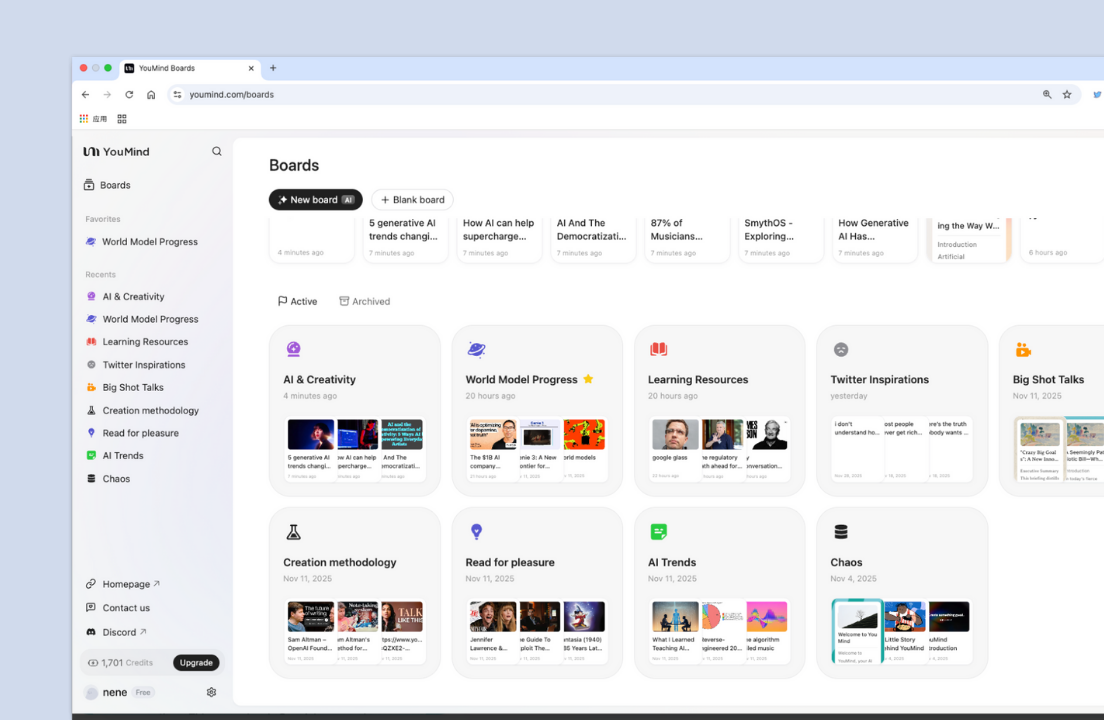Image resolution: width=1104 pixels, height=720 pixels.
Task: Bookmark page with the browser star icon
Action: [1067, 94]
